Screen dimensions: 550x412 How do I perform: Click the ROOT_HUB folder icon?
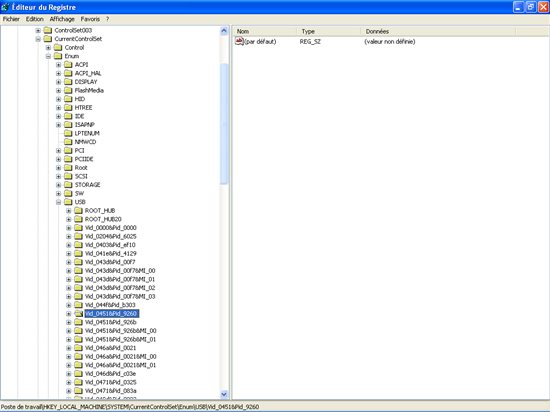78,210
